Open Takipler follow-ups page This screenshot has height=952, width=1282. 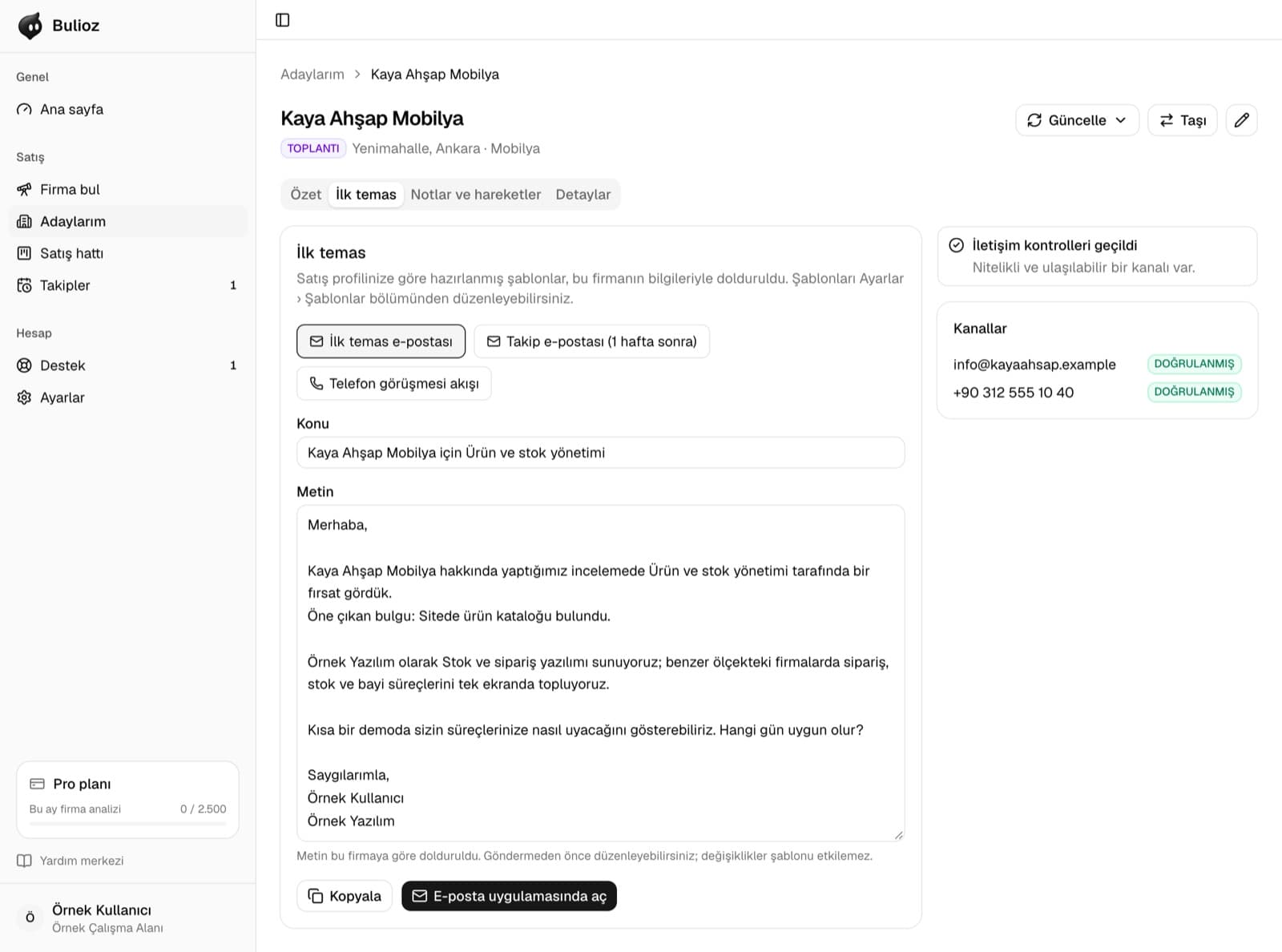pyautogui.click(x=128, y=285)
